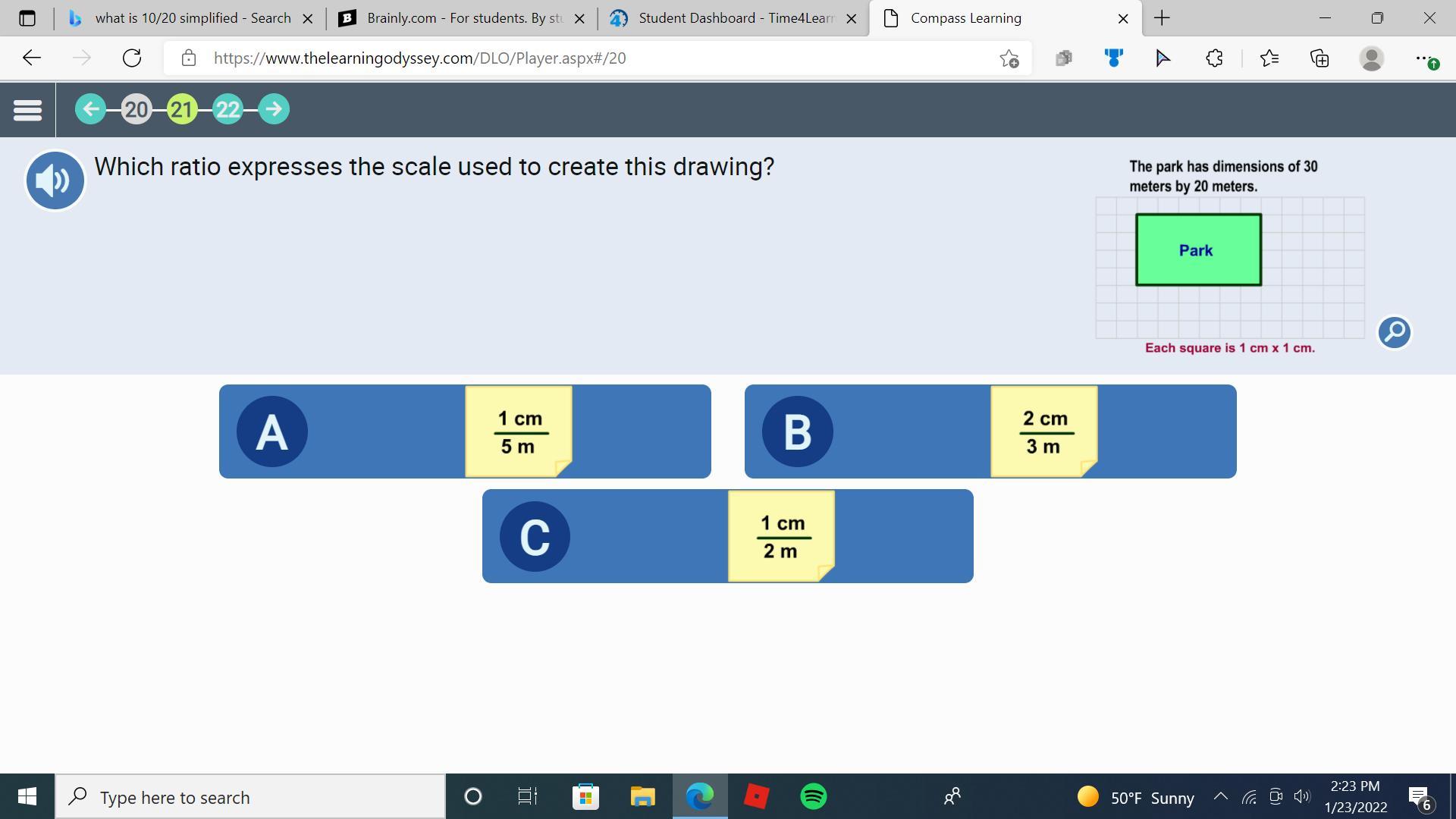Advance with the right arrow circle

tap(274, 109)
